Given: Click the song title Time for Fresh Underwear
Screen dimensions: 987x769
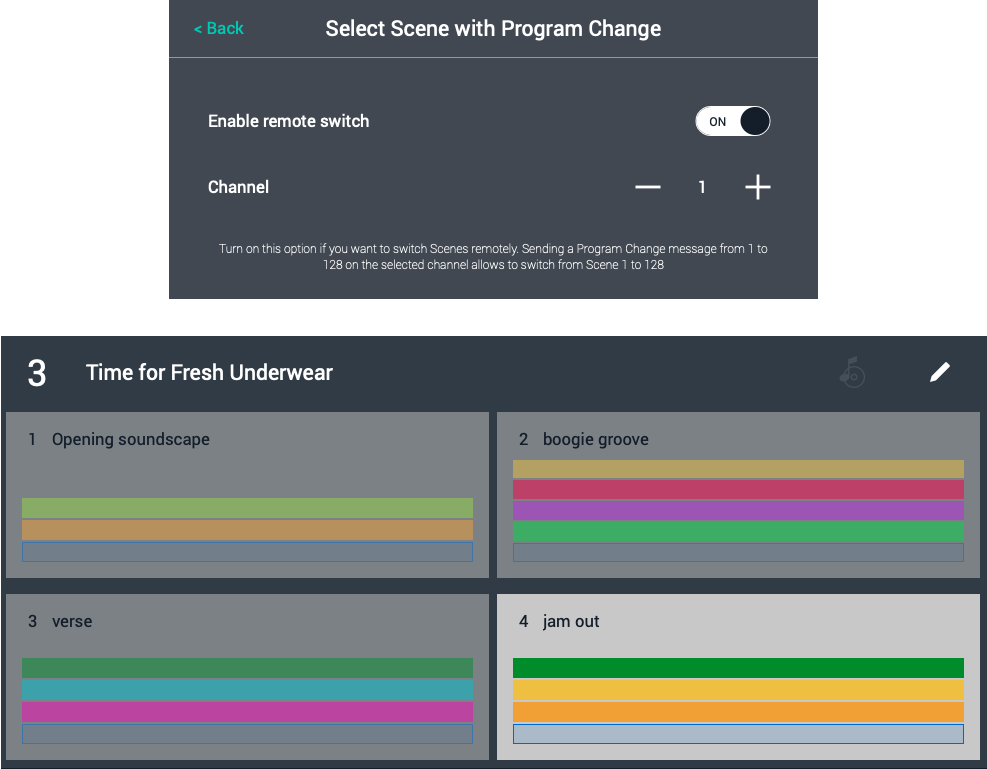Looking at the screenshot, I should click(209, 373).
